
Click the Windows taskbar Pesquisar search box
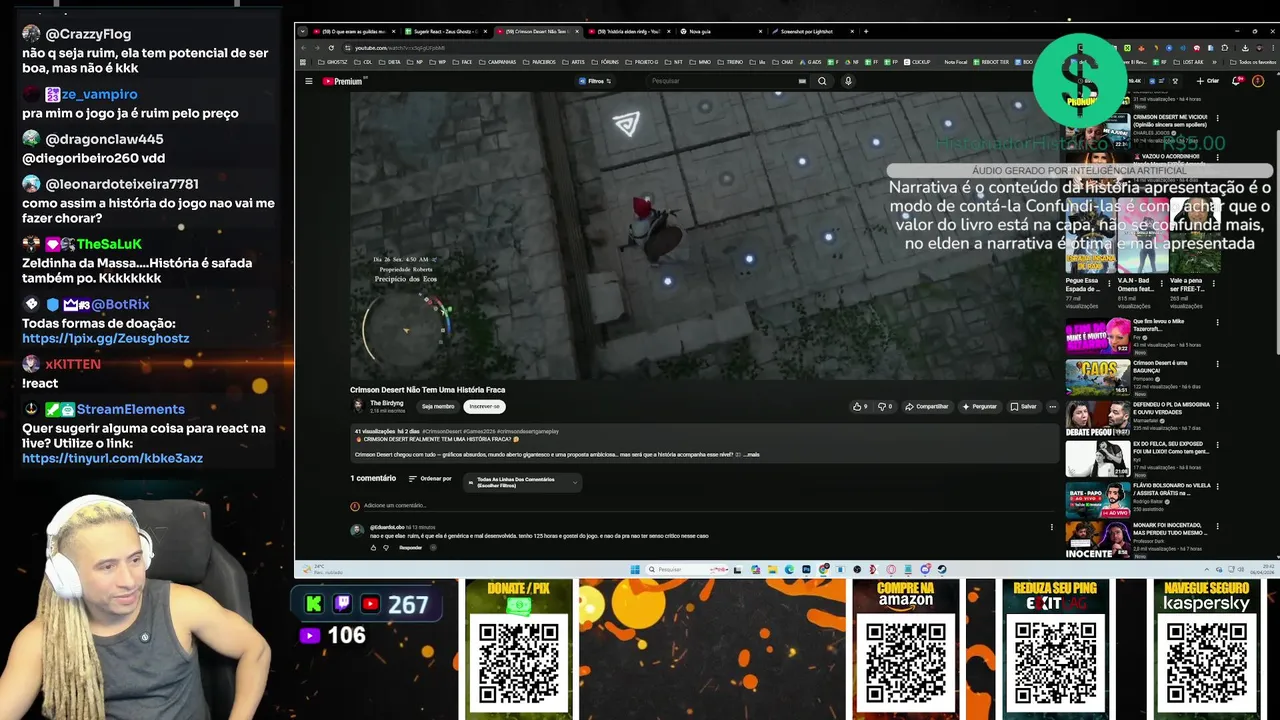(688, 570)
